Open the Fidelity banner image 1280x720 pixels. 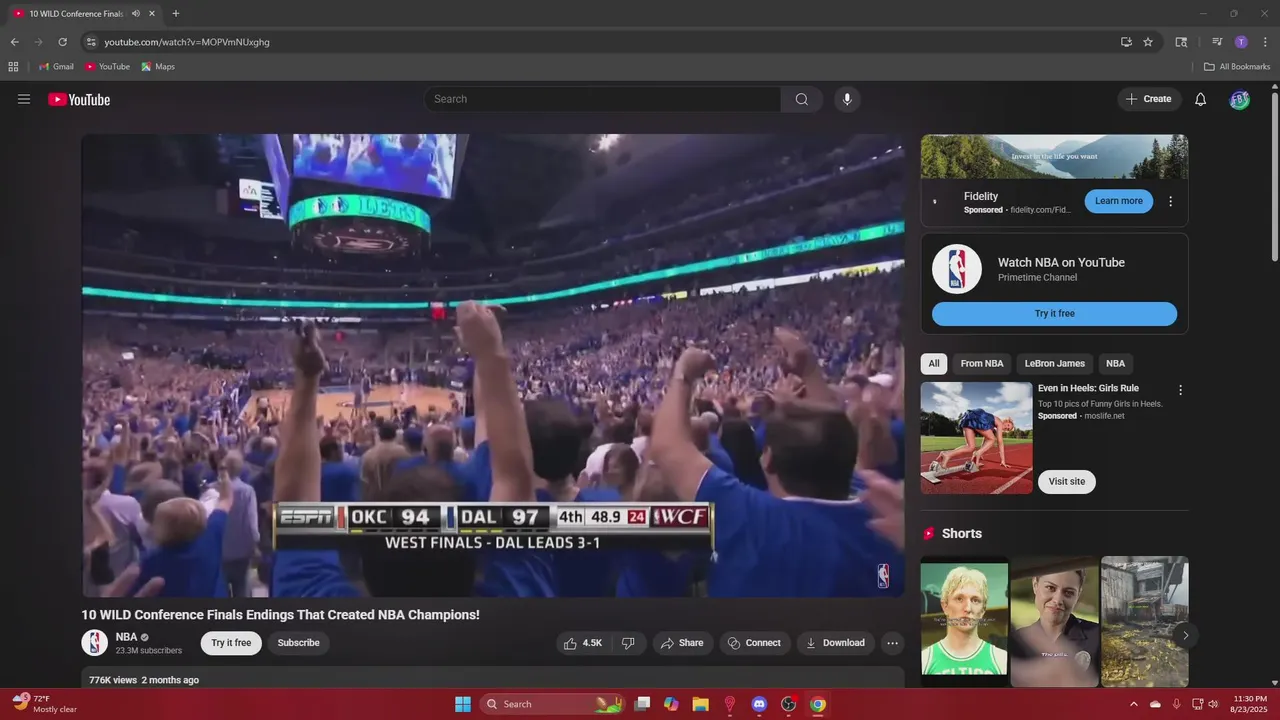(x=1054, y=157)
